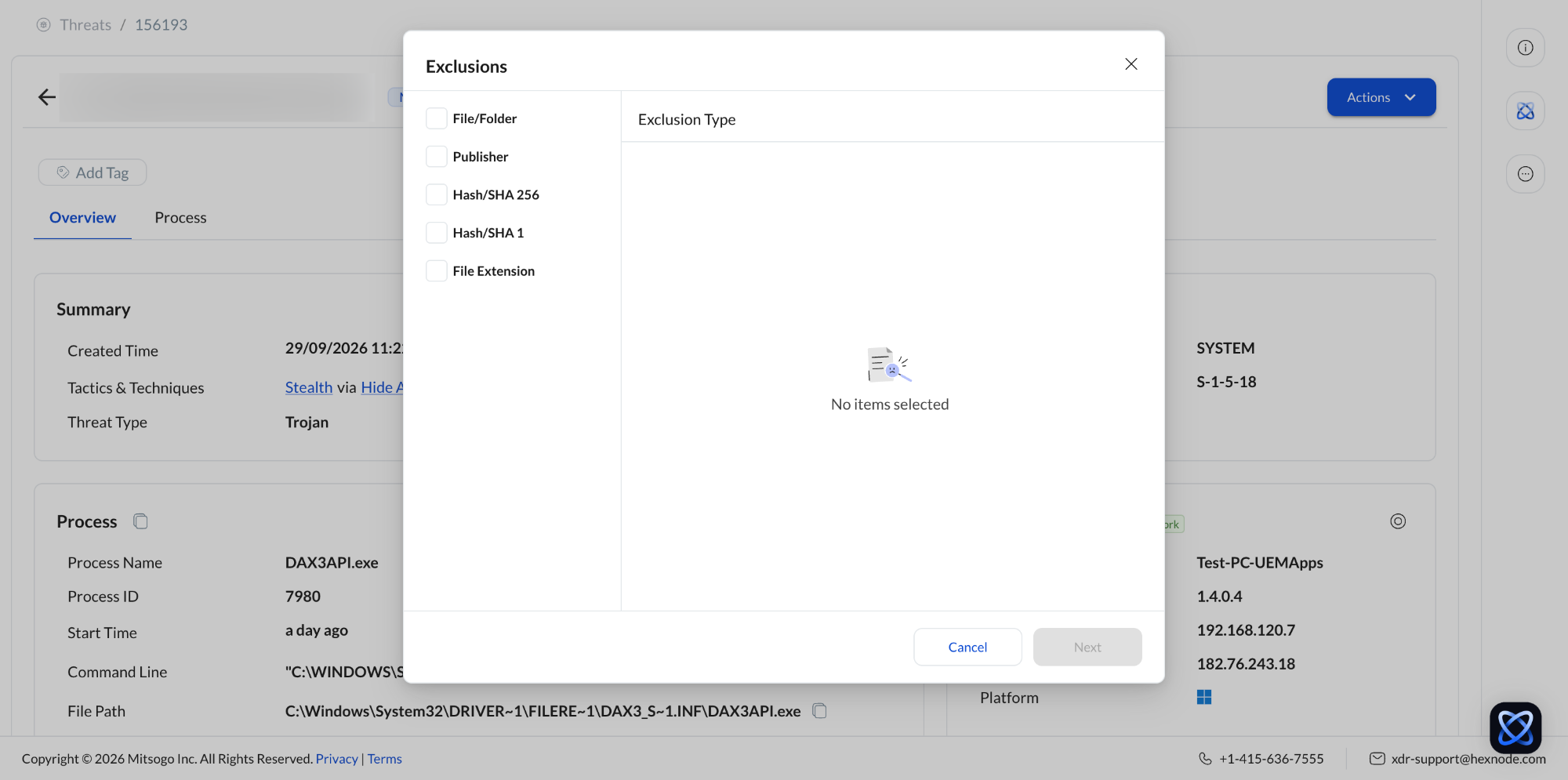Open the Actions dropdown
1568x780 pixels.
tap(1381, 97)
